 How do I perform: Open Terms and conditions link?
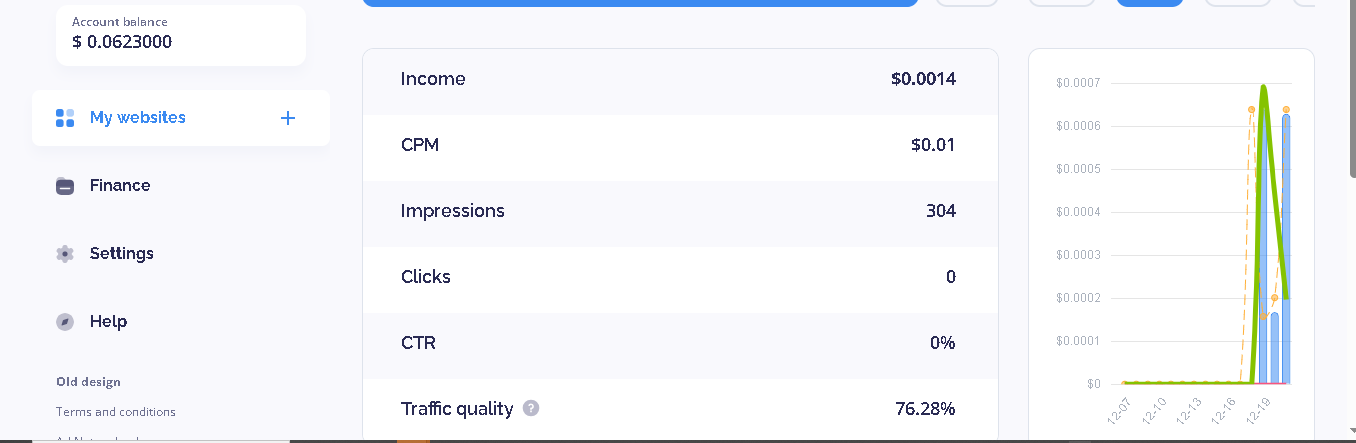[x=116, y=412]
